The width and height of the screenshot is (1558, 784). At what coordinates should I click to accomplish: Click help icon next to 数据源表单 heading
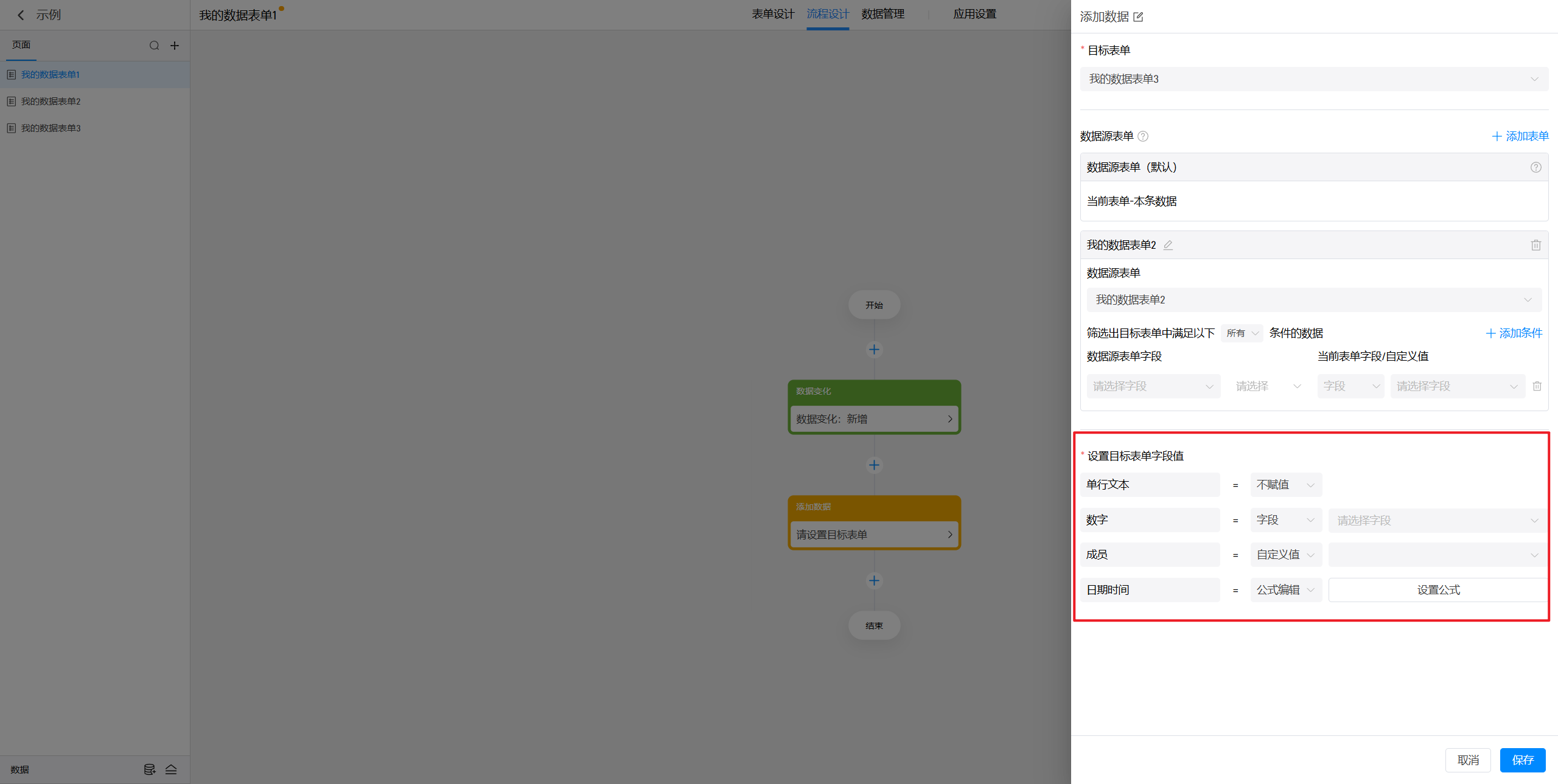pyautogui.click(x=1143, y=136)
